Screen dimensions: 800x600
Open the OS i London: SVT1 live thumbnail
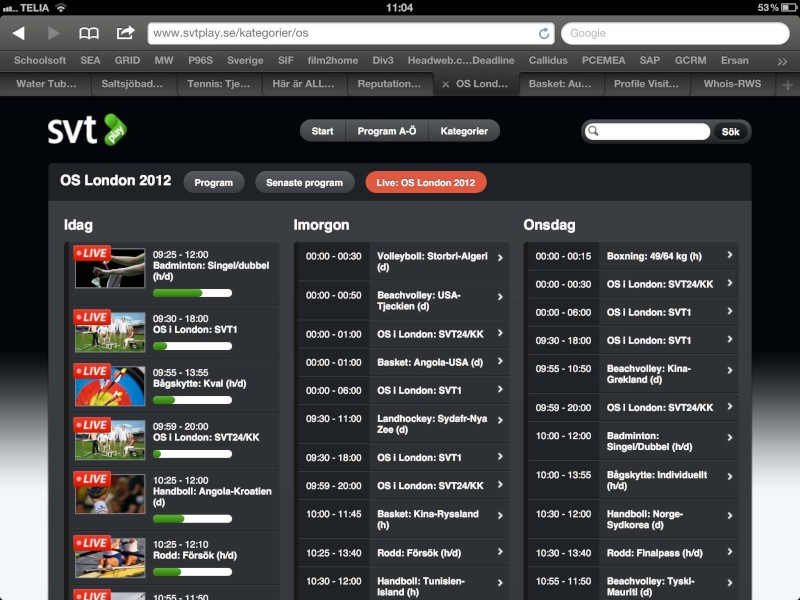(x=110, y=332)
